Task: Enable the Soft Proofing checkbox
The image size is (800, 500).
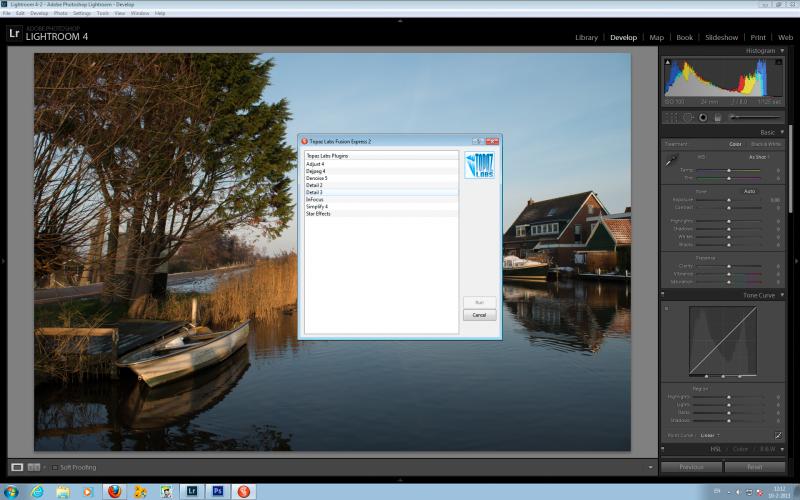Action: (x=55, y=467)
